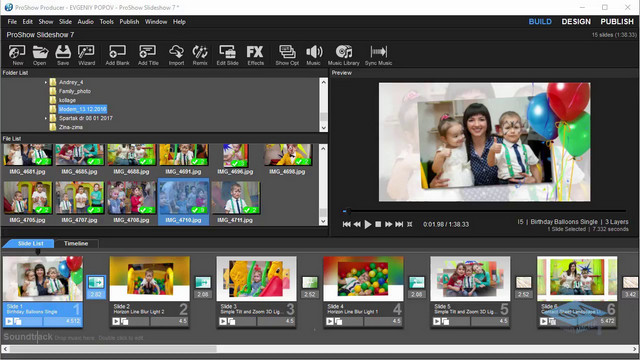The height and width of the screenshot is (360, 640).
Task: Launch the Wizard tool
Action: (86, 55)
